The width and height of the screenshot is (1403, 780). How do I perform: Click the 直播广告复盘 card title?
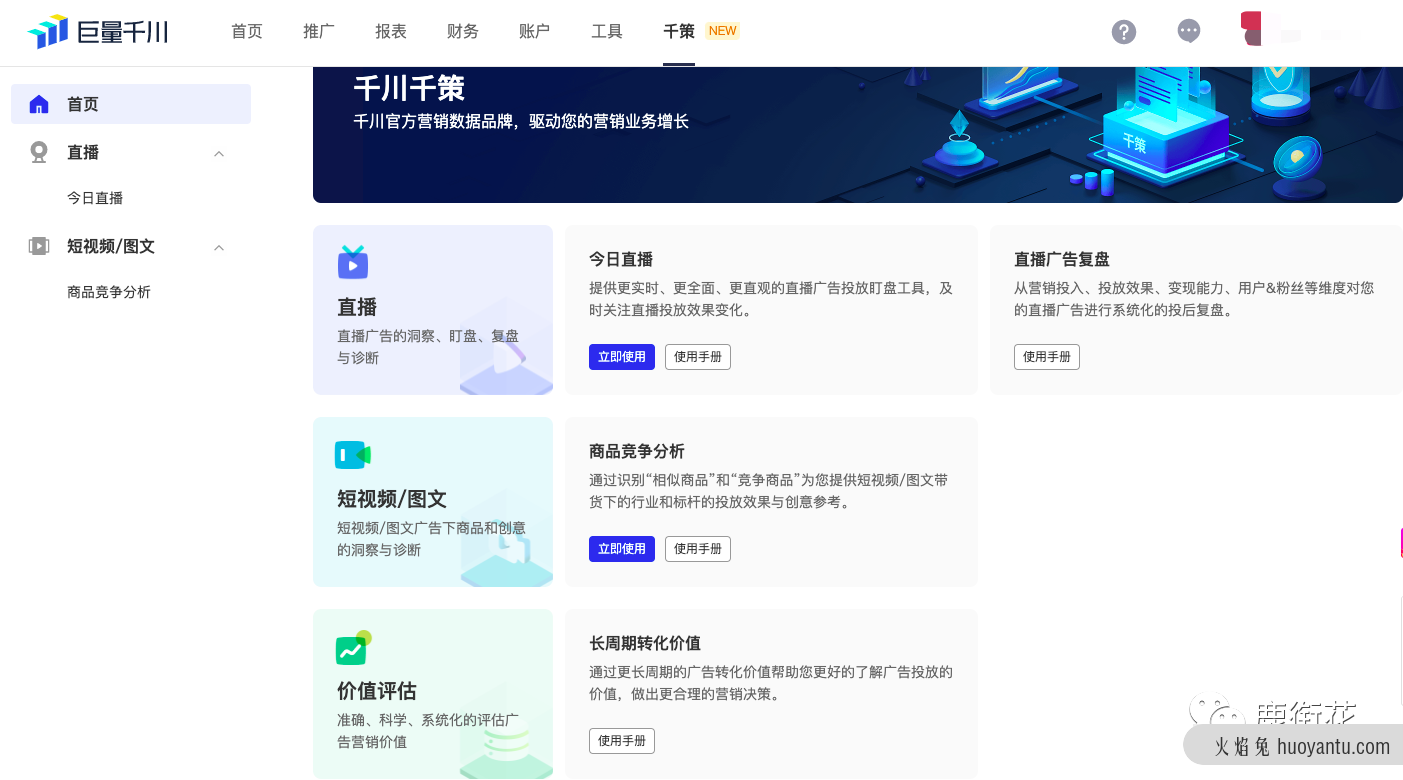1062,259
